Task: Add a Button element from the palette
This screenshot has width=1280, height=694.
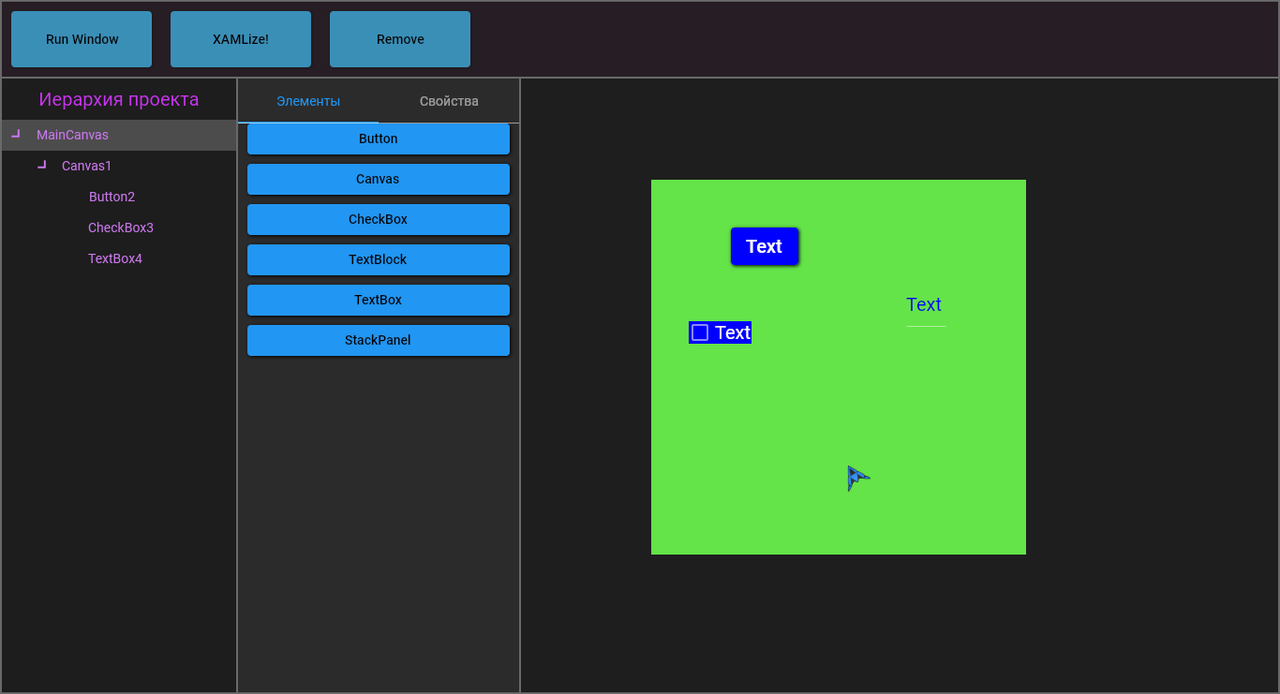Action: pyautogui.click(x=378, y=139)
